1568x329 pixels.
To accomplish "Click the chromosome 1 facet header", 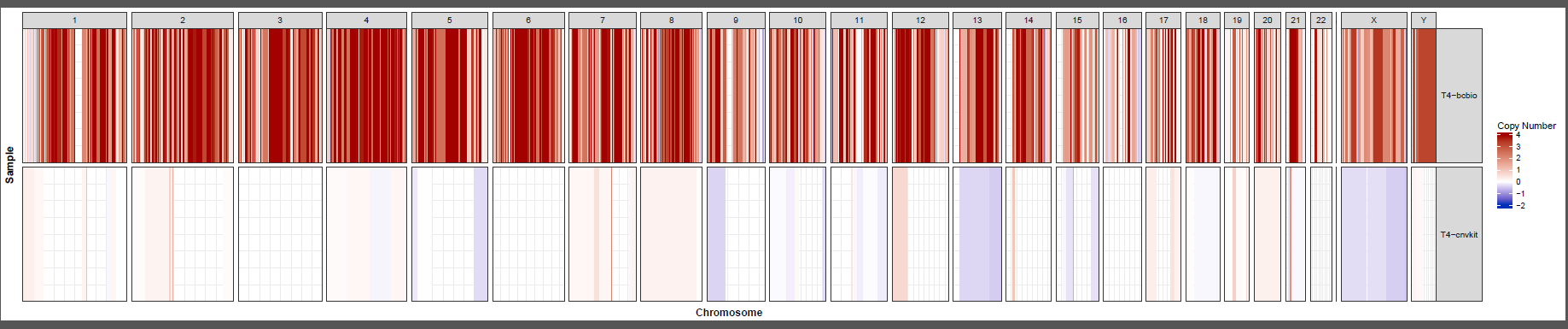I will 74,20.
